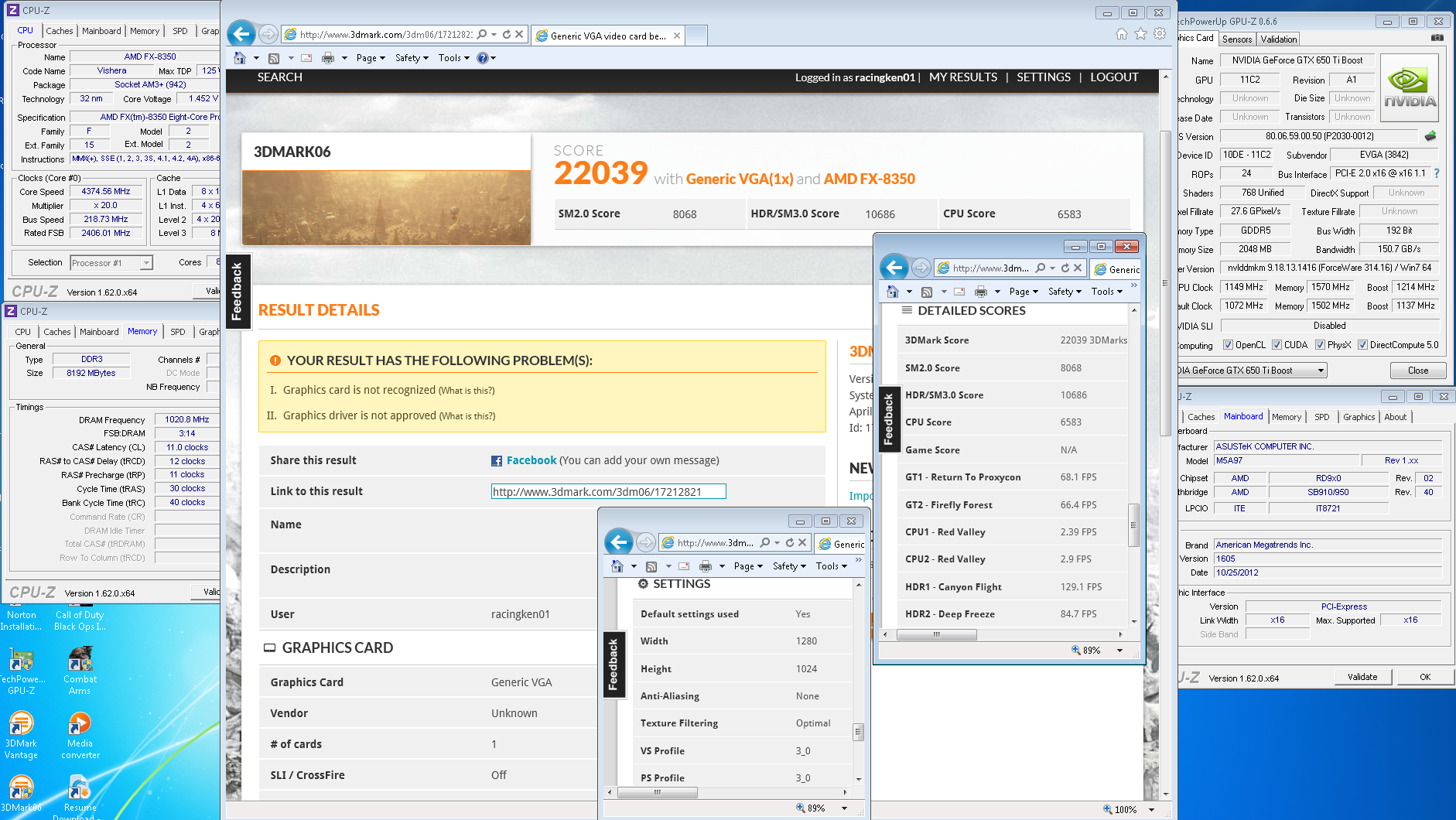Toggle DirectCompute 5.0 checkbox in GPU-Z

pos(1362,345)
